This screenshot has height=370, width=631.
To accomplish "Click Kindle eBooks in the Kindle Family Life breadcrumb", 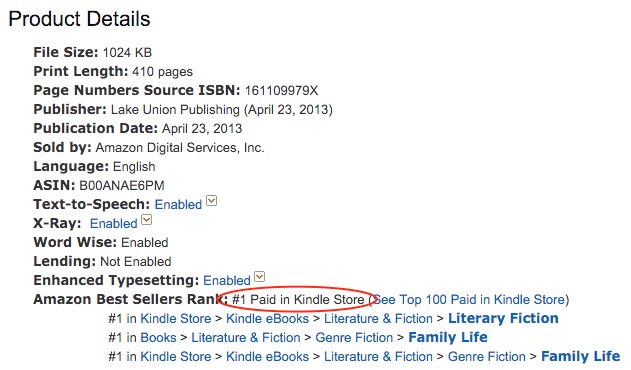I will tap(267, 356).
